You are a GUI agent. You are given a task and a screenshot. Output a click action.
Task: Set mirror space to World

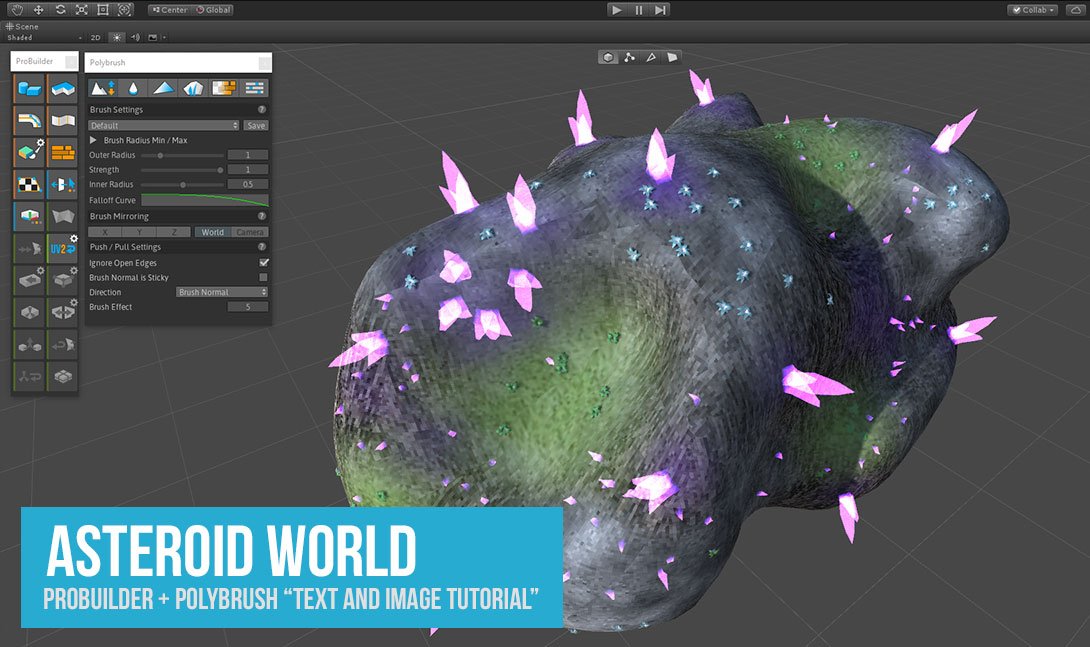213,232
